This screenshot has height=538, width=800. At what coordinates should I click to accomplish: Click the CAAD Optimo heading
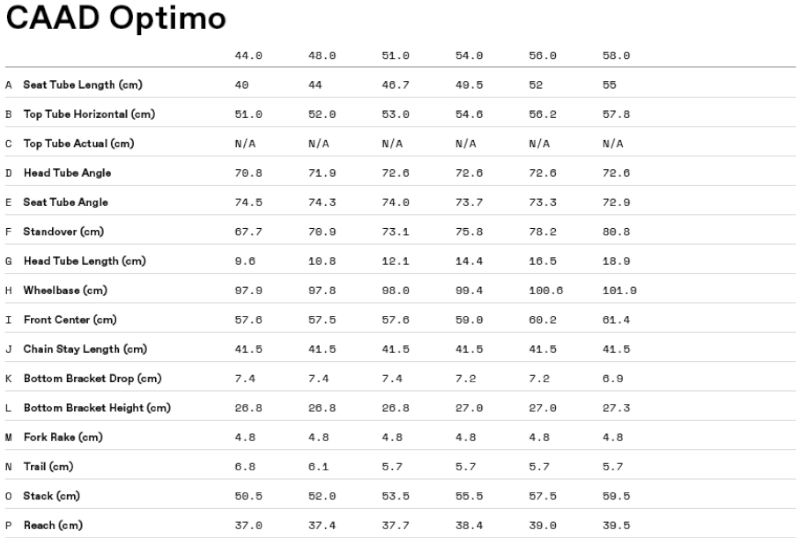[x=116, y=18]
